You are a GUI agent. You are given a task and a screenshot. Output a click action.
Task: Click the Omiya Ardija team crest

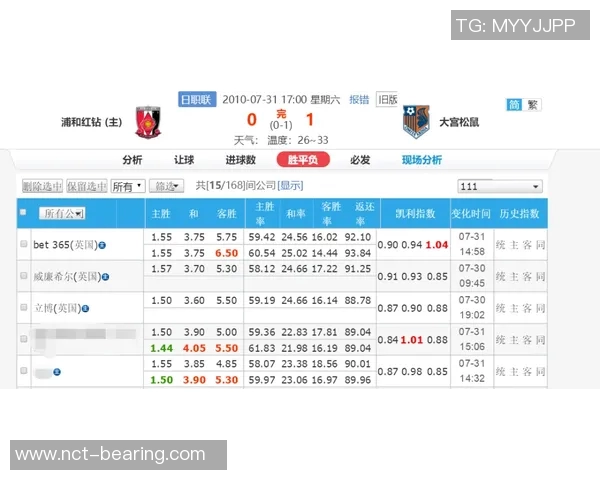tap(416, 122)
